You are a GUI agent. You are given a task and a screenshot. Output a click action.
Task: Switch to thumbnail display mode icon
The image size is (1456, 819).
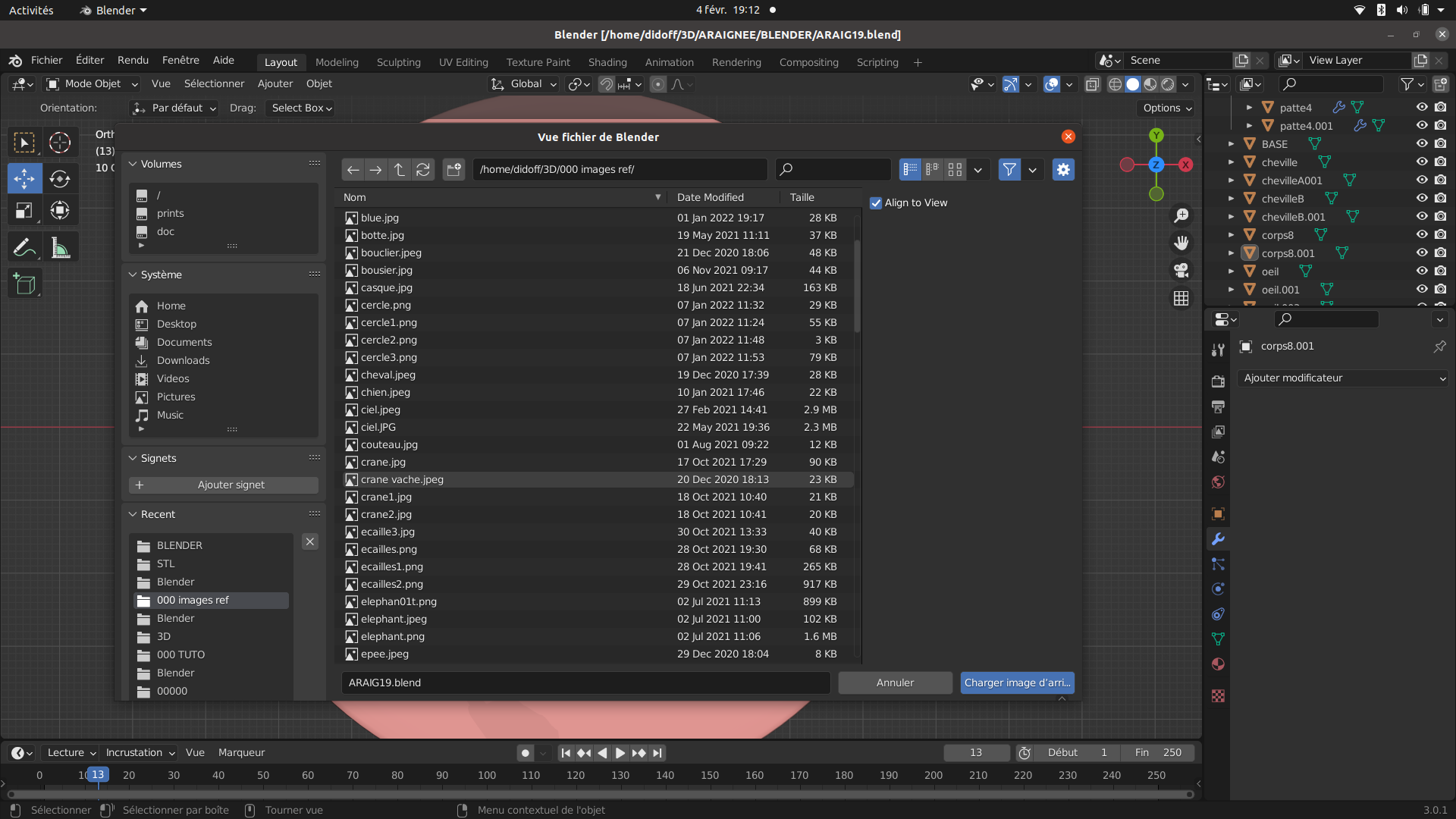coord(955,170)
